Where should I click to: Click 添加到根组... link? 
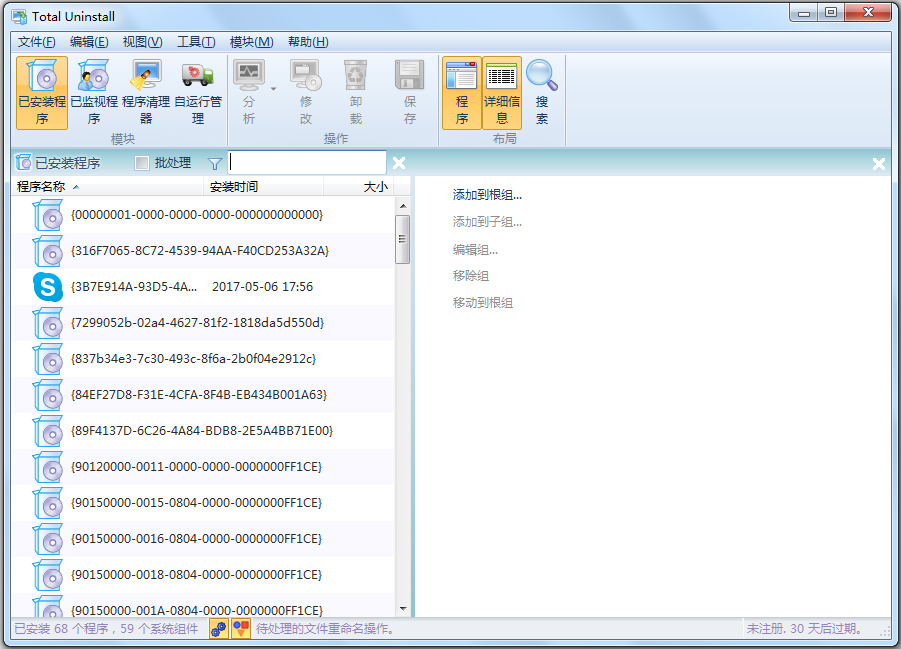pos(487,195)
